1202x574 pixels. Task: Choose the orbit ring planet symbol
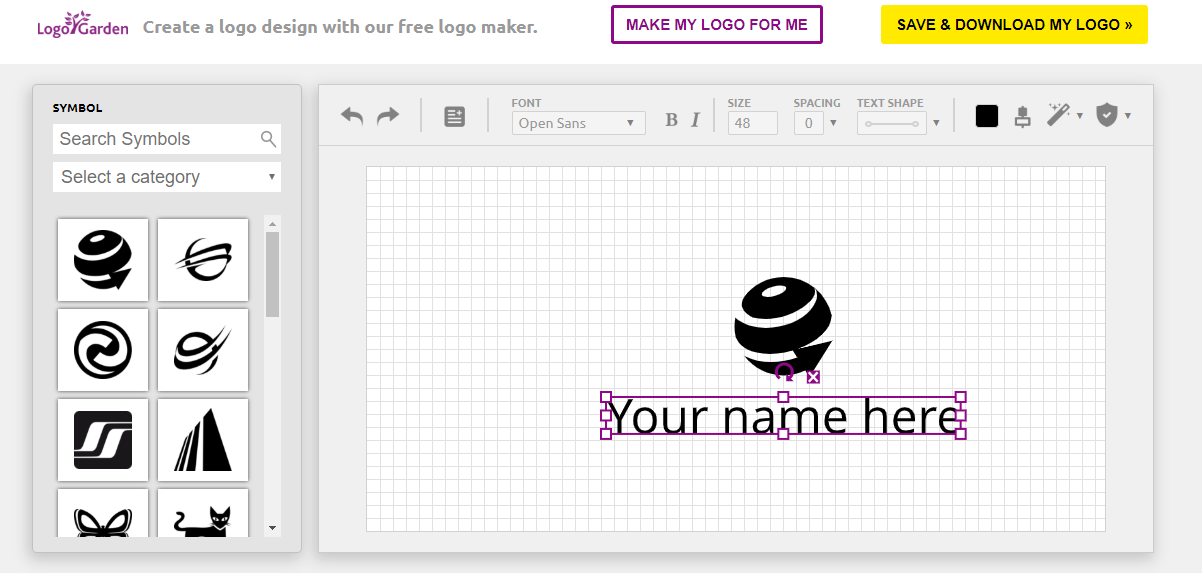203,260
